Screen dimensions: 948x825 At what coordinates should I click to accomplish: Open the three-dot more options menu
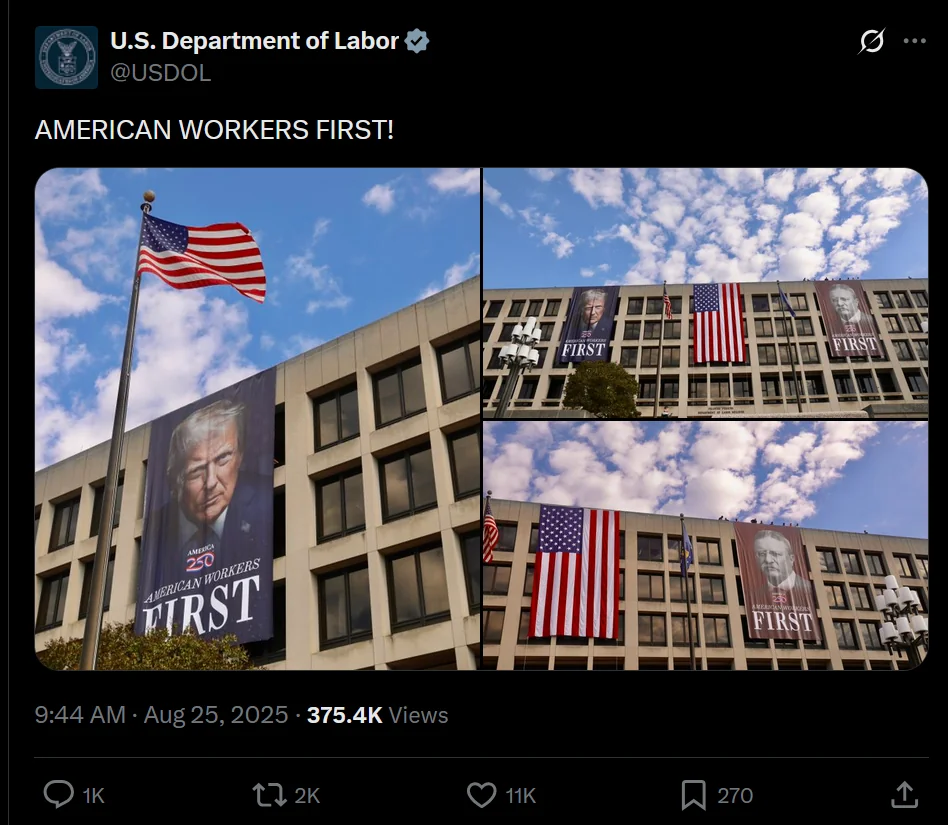(x=915, y=40)
